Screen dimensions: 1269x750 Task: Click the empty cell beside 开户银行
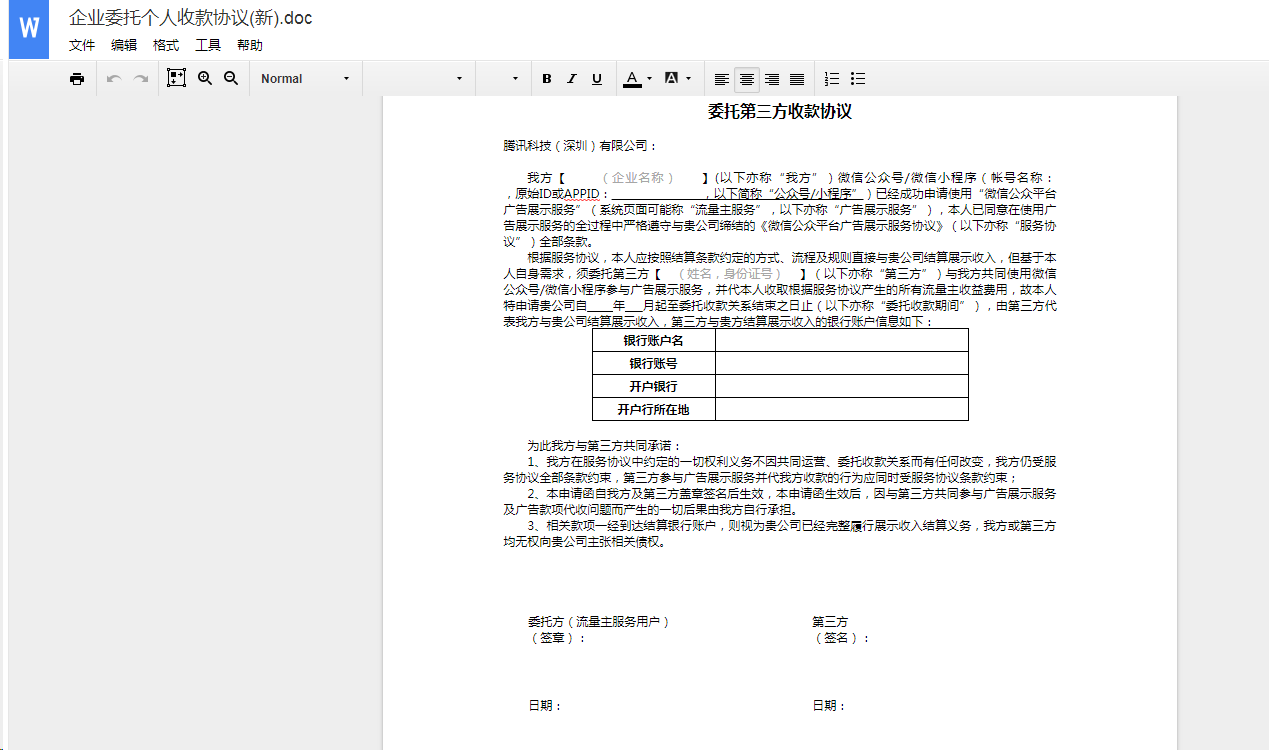(x=842, y=387)
